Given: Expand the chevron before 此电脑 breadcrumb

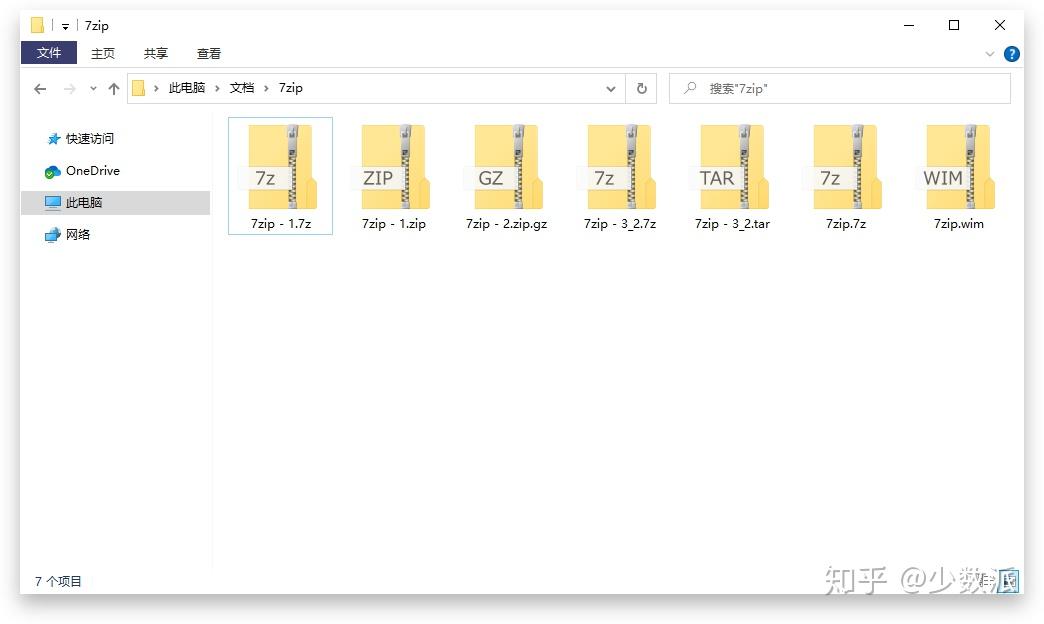Looking at the screenshot, I should [156, 89].
